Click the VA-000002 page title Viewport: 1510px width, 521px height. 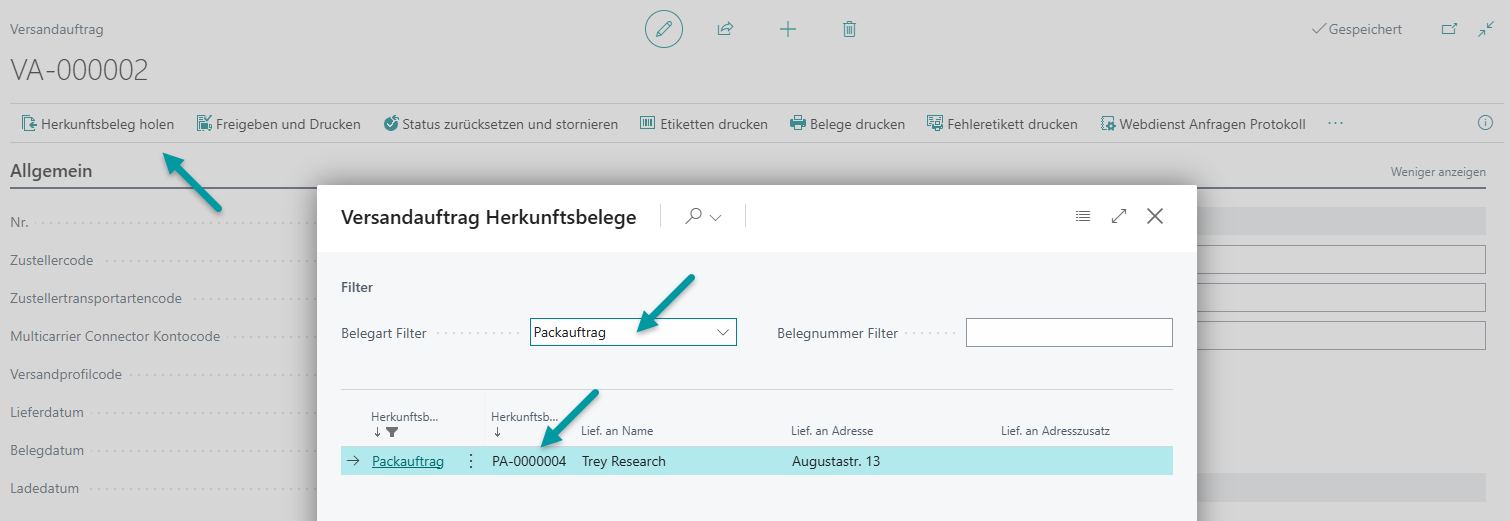click(x=79, y=70)
